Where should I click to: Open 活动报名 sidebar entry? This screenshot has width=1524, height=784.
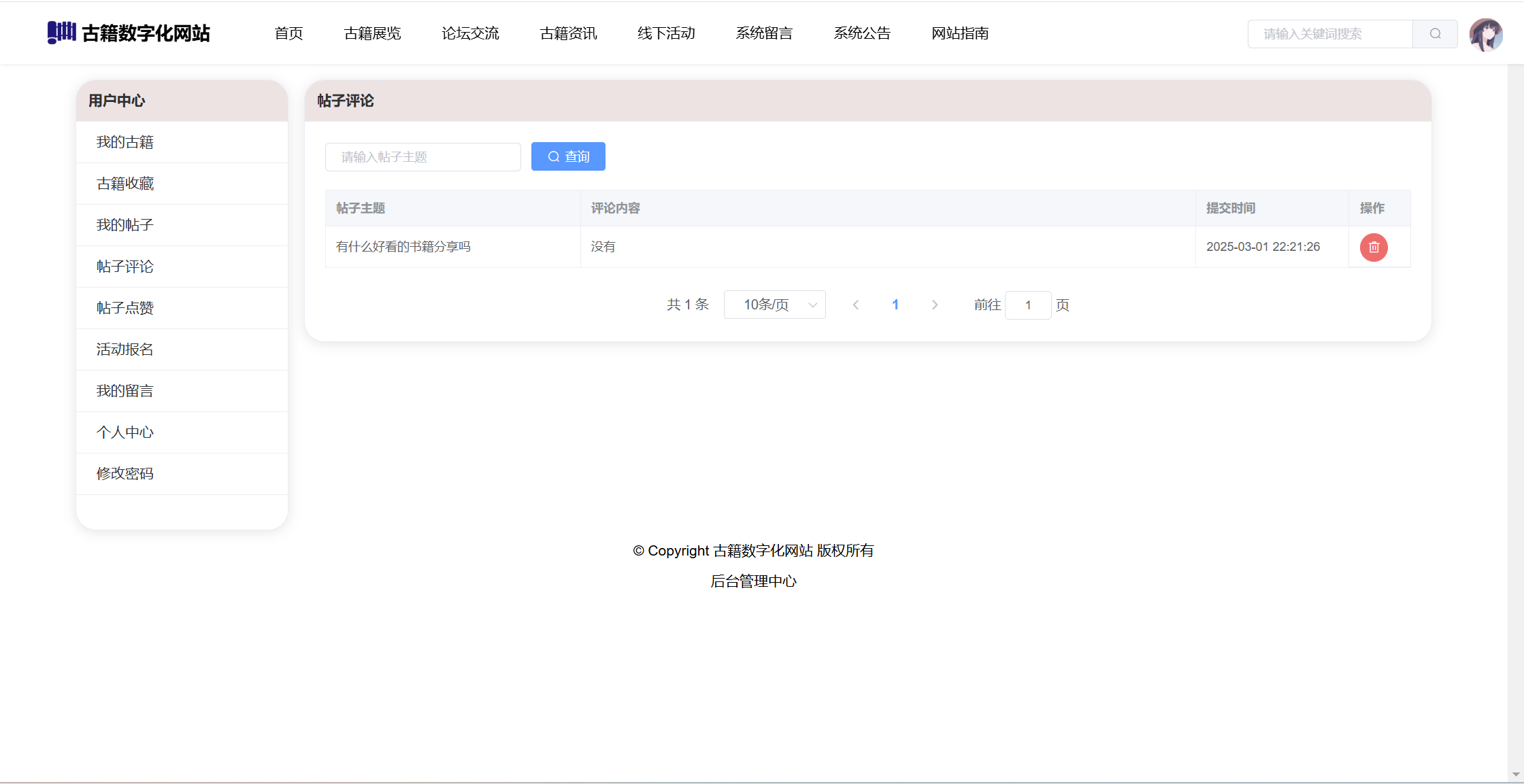click(x=125, y=350)
